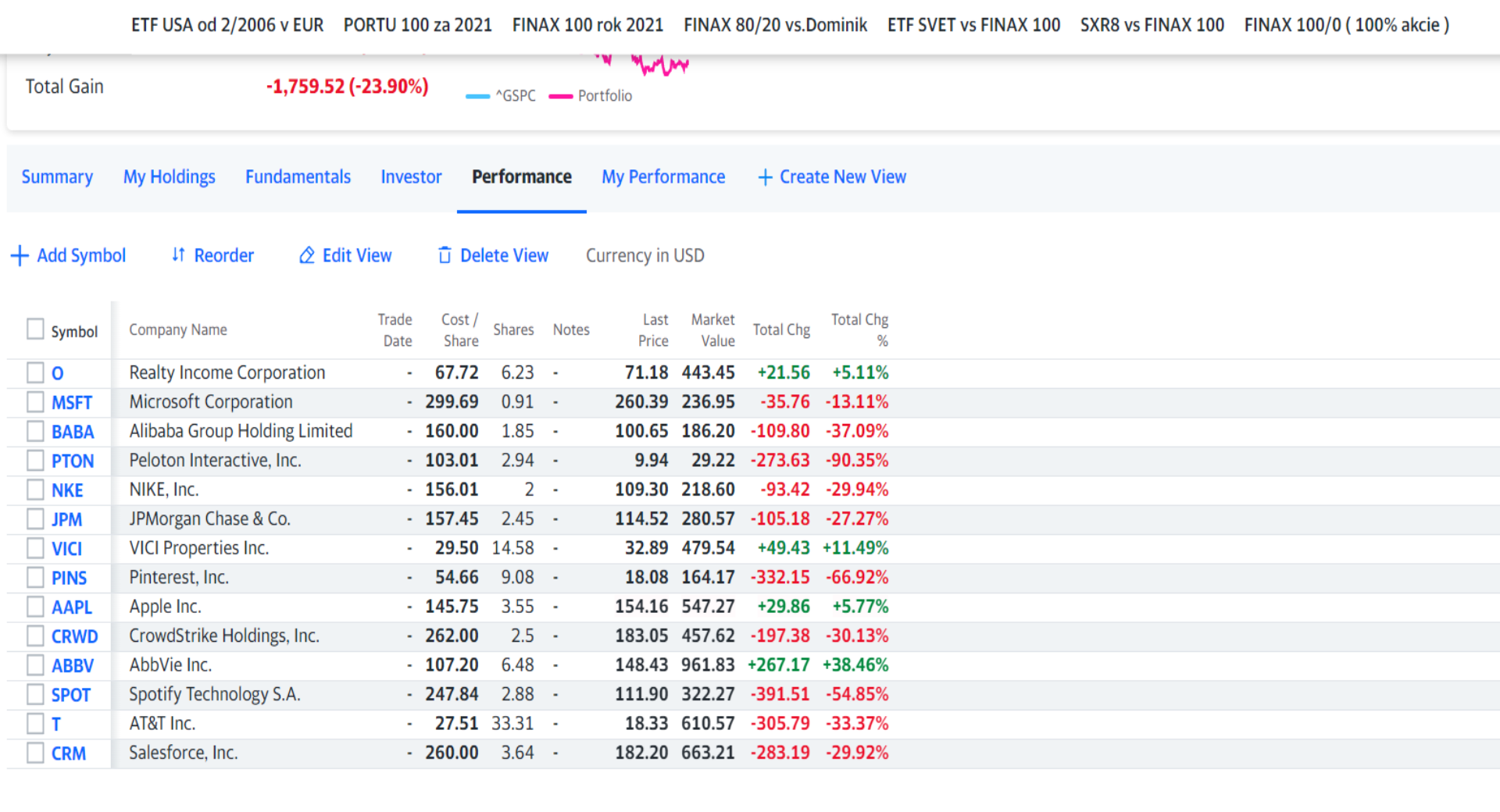Sort by the Market Value column header
1500x812 pixels.
pyautogui.click(x=712, y=329)
